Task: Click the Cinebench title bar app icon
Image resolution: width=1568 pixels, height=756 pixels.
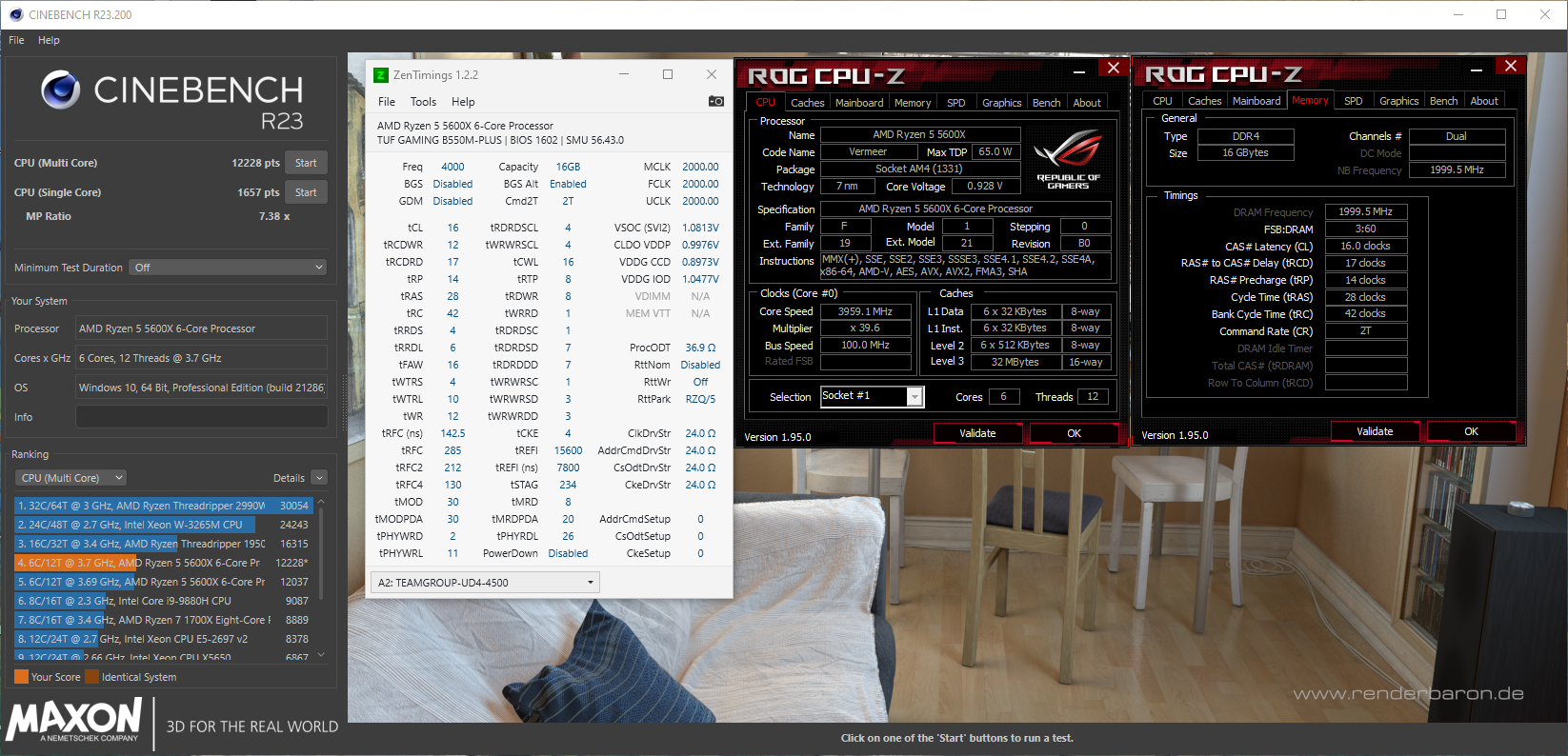Action: pos(15,14)
